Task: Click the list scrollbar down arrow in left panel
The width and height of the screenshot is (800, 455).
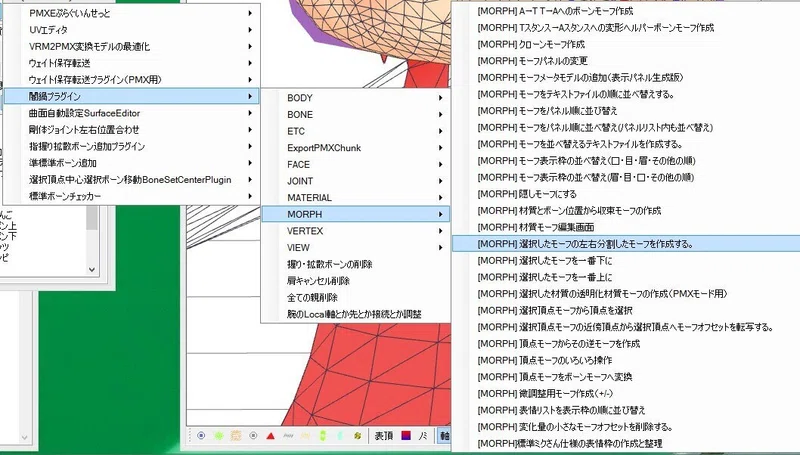Action: [92, 269]
